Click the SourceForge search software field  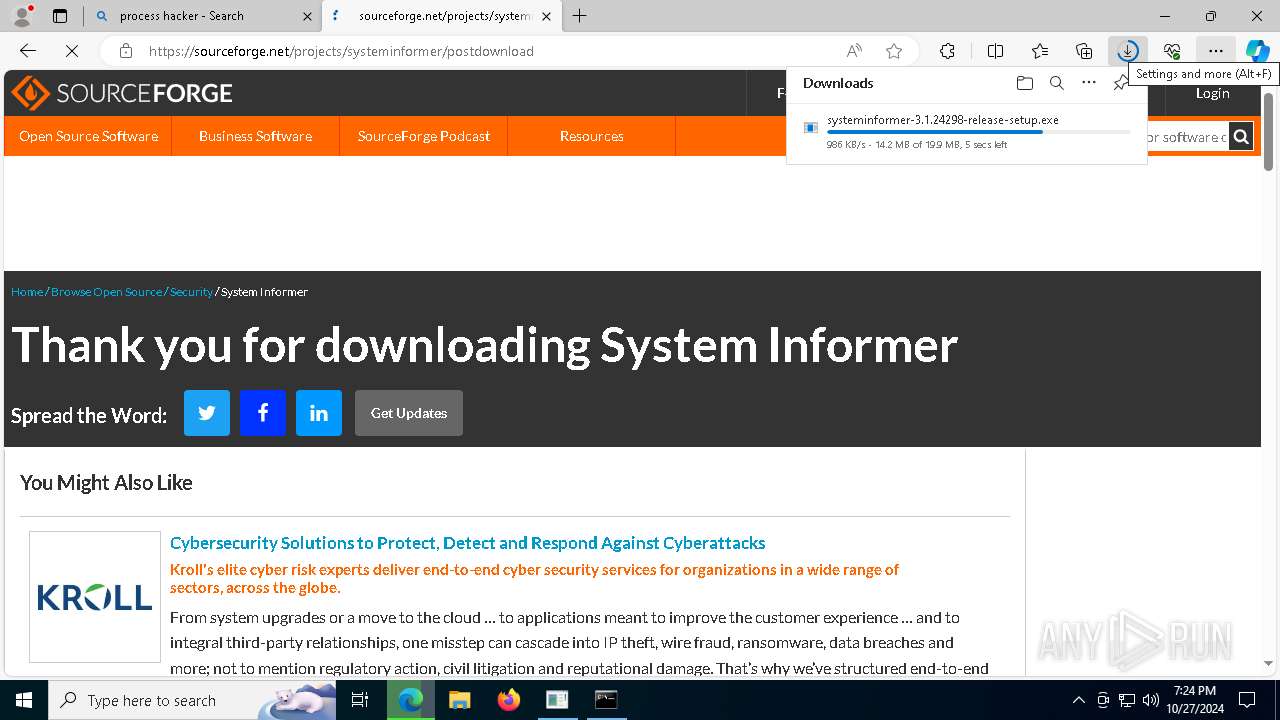pos(1187,137)
